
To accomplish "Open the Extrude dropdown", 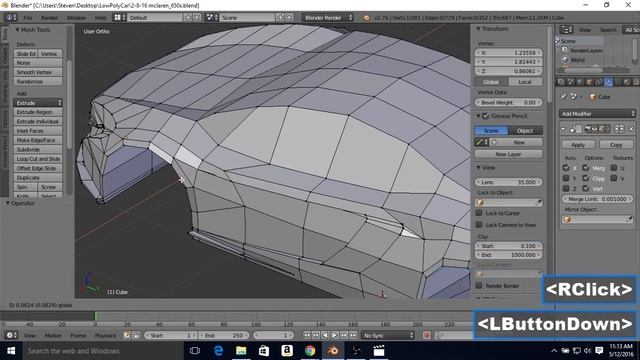I will tap(38, 103).
